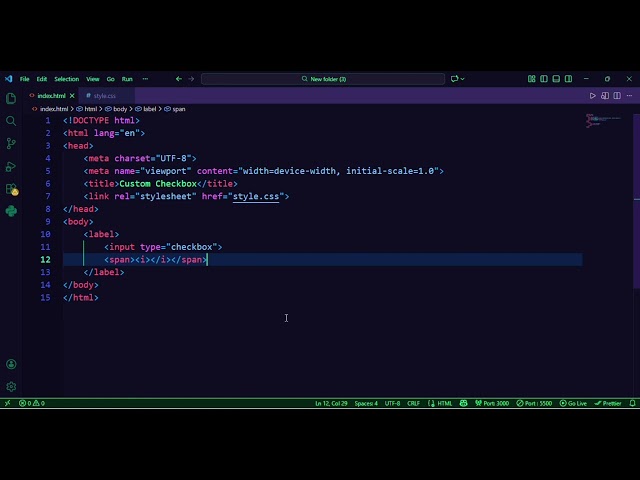Open the Search view in the activity bar
Image resolution: width=640 pixels, height=480 pixels.
click(x=11, y=121)
